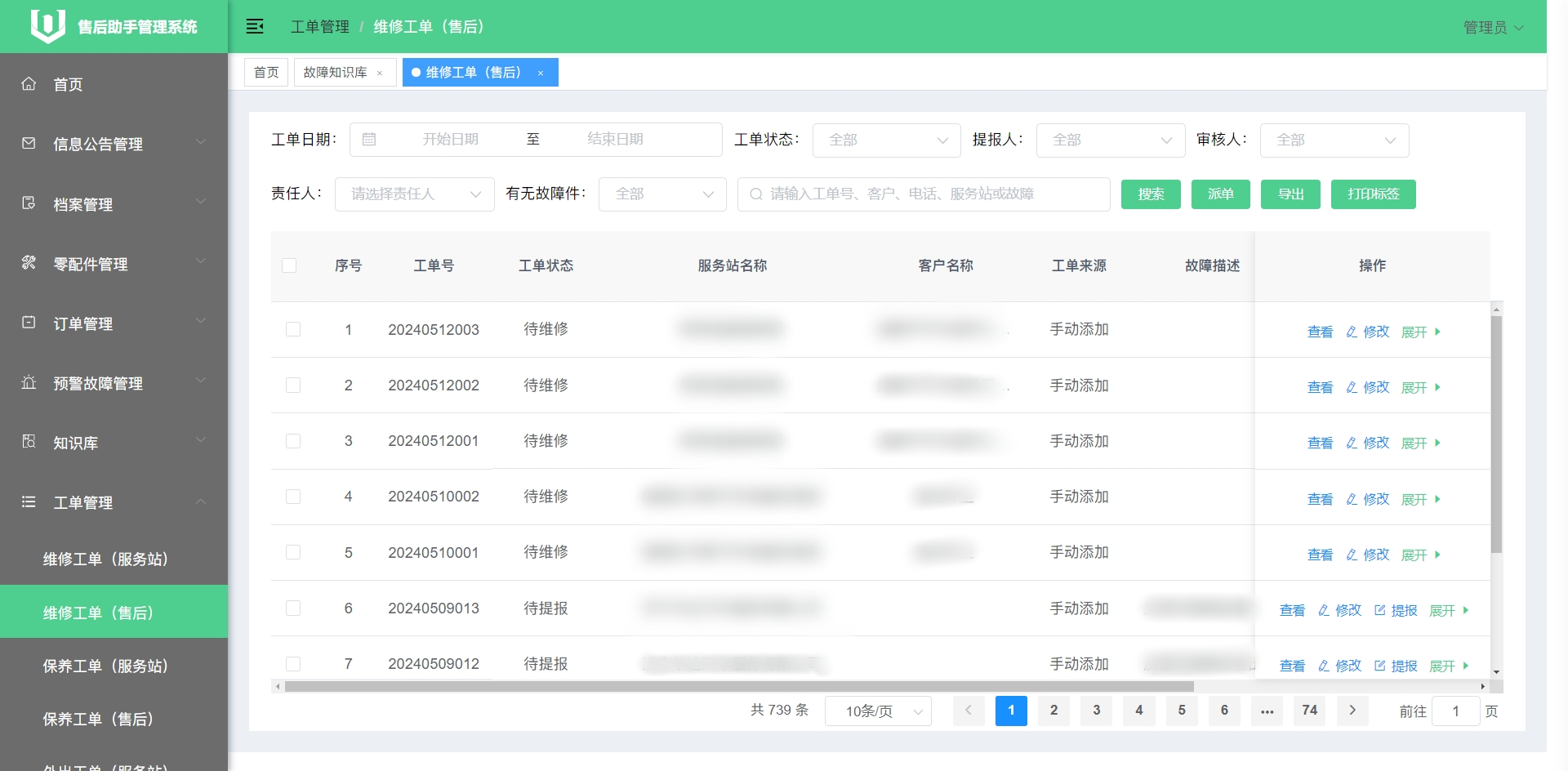Check the box for row 5
This screenshot has width=1568, height=771.
293,552
